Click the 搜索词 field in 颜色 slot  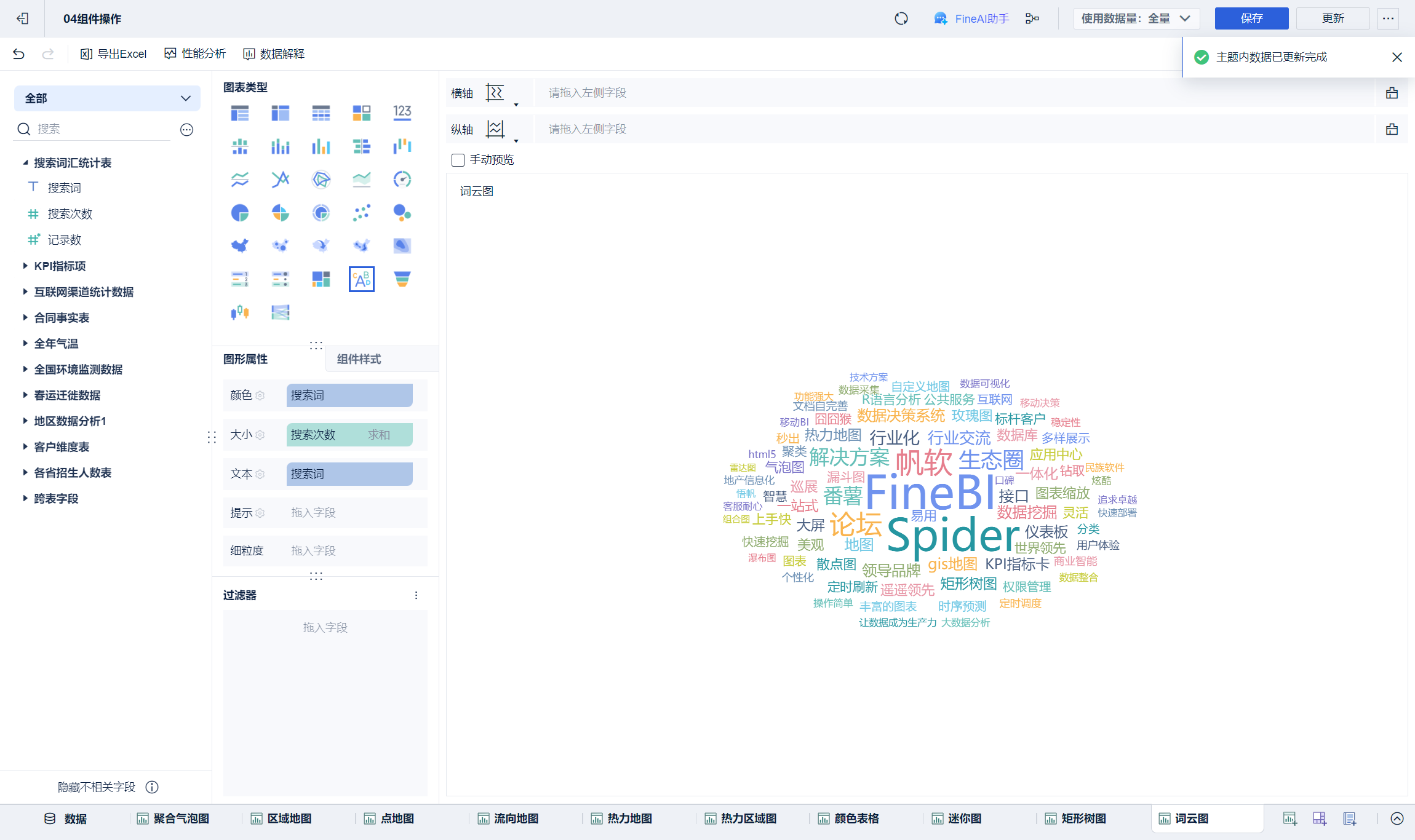349,395
